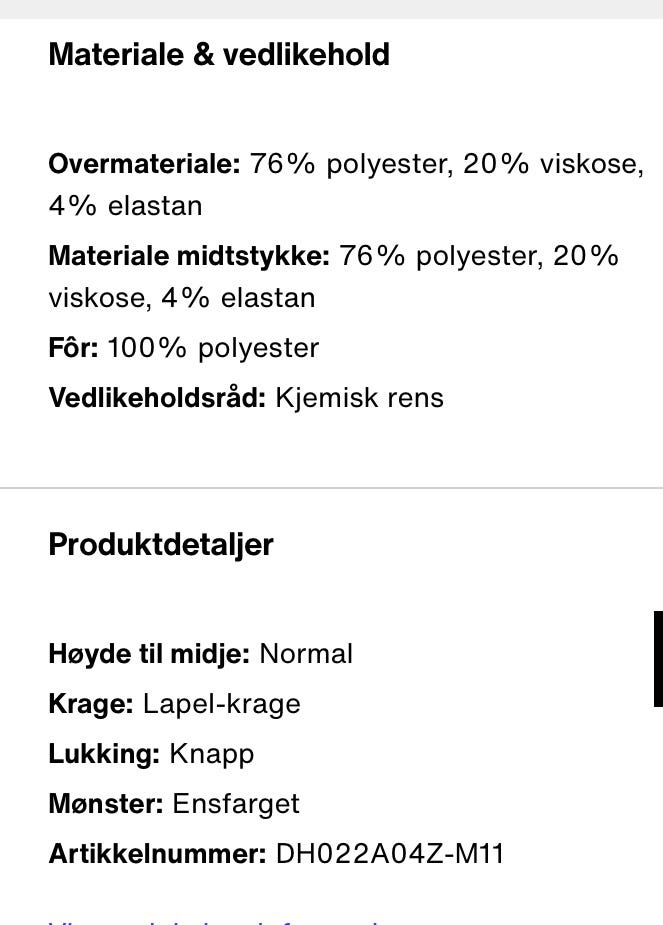Select the Kjemisk rens care text
The image size is (663, 925).
click(x=359, y=398)
